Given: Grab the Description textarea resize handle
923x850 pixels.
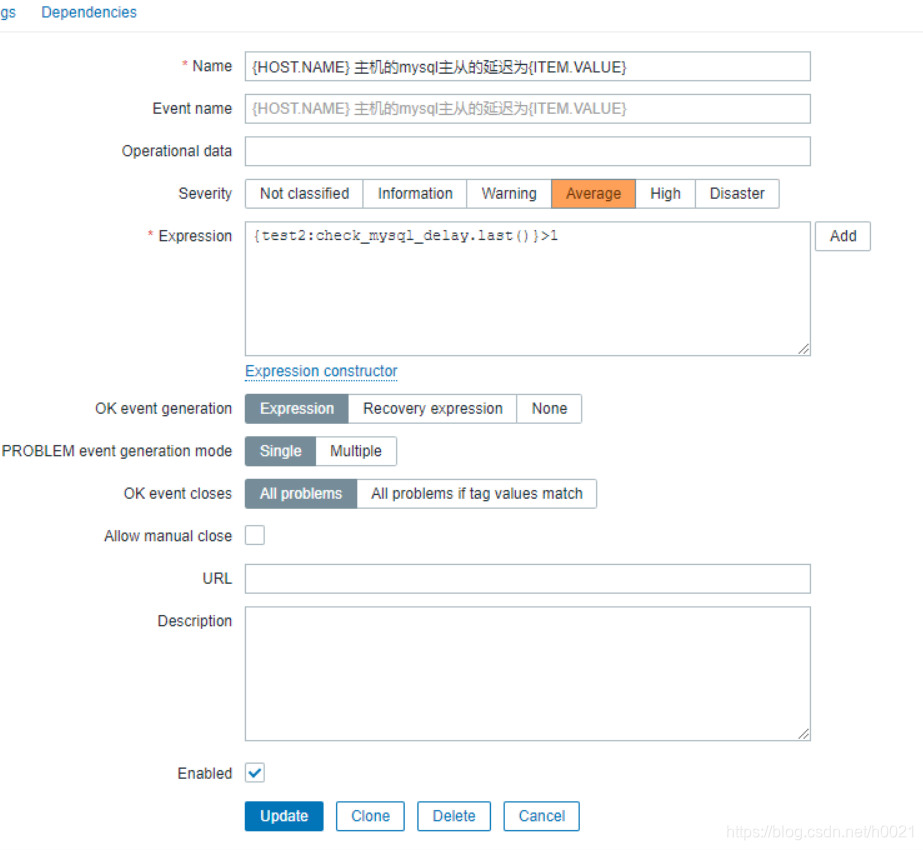Looking at the screenshot, I should (804, 734).
